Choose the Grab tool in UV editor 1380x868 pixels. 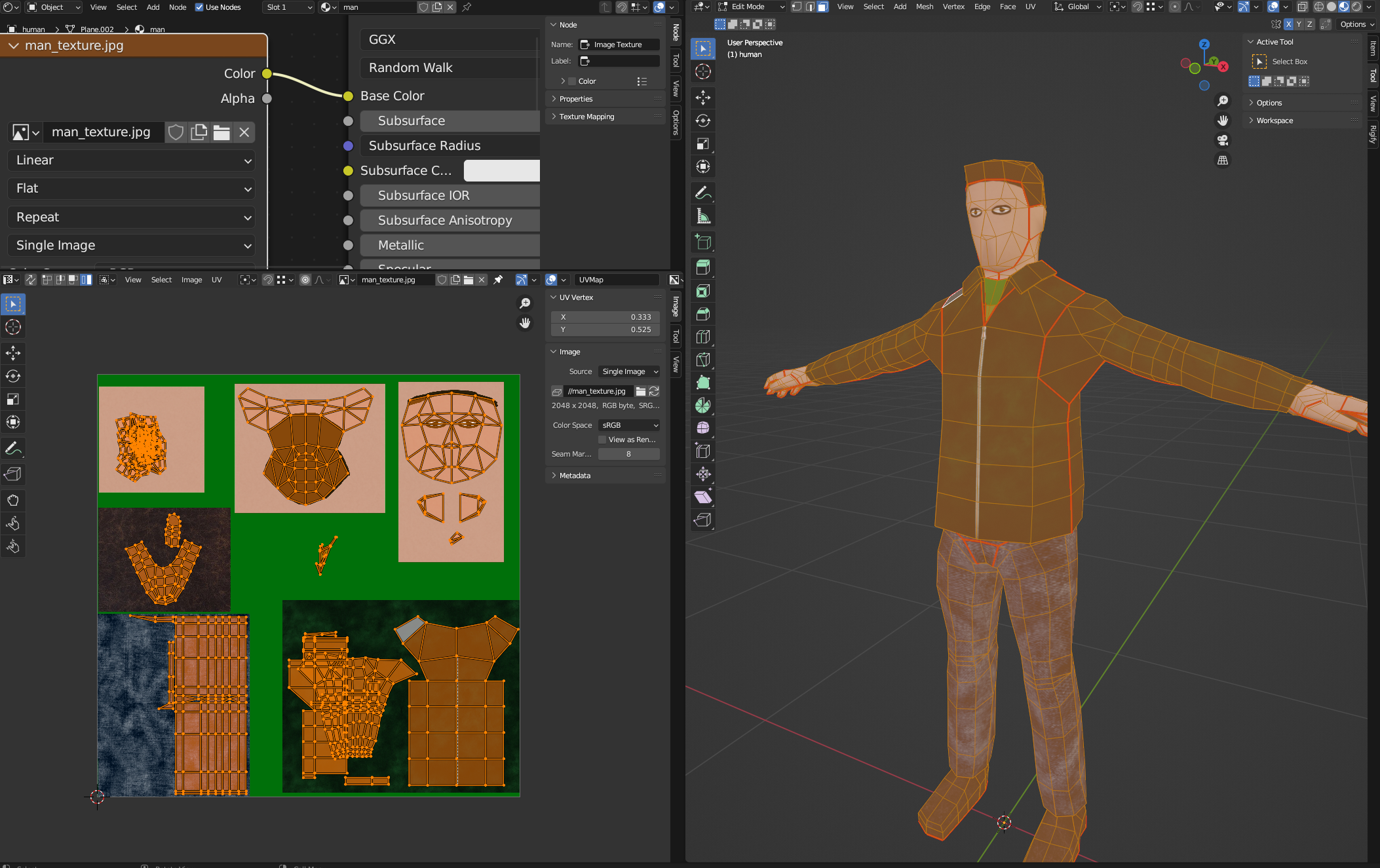pyautogui.click(x=13, y=500)
